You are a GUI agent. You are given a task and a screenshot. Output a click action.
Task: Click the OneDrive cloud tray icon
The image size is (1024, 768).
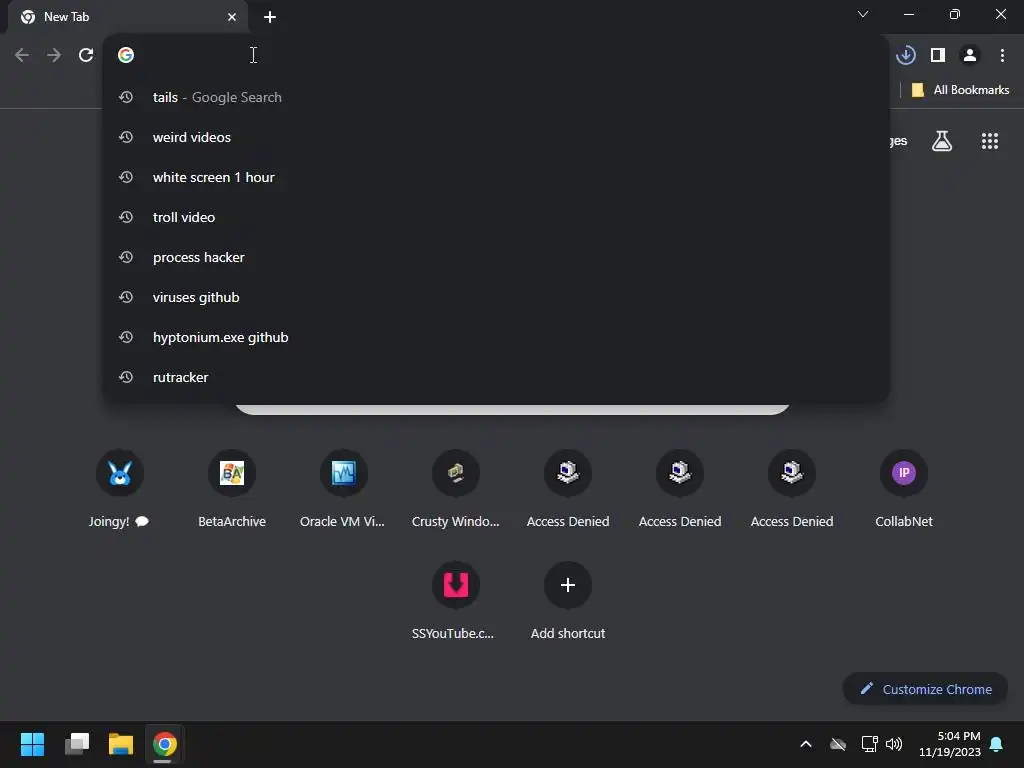click(x=838, y=744)
